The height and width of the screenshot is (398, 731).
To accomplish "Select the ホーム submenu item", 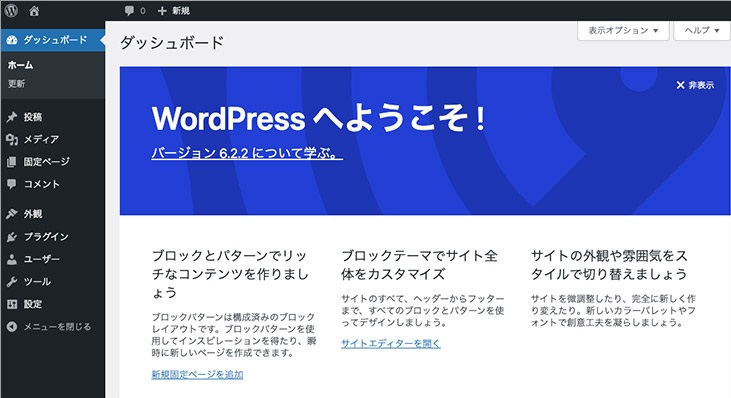I will (21, 65).
